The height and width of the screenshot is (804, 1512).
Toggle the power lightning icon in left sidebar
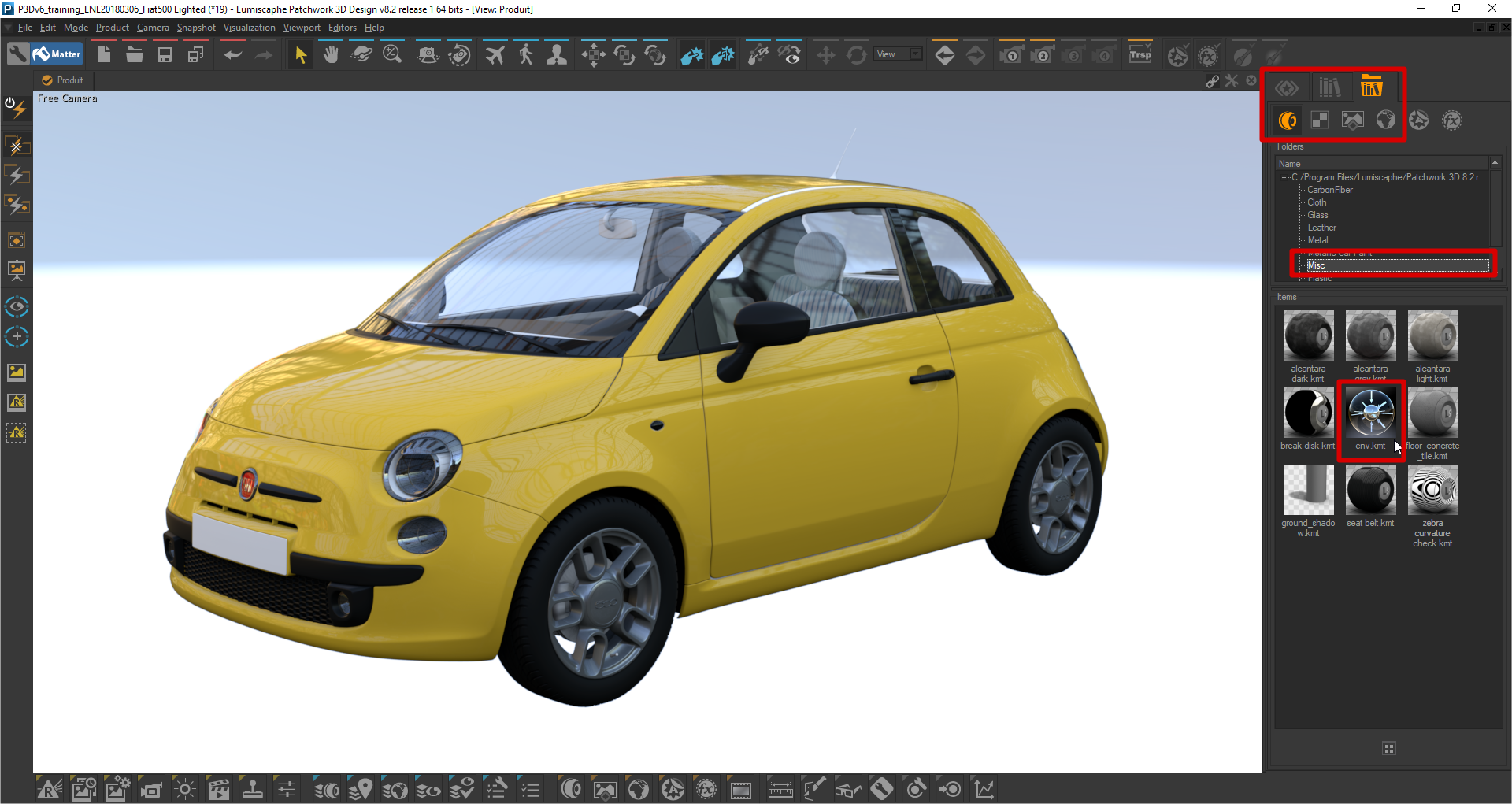pyautogui.click(x=16, y=107)
